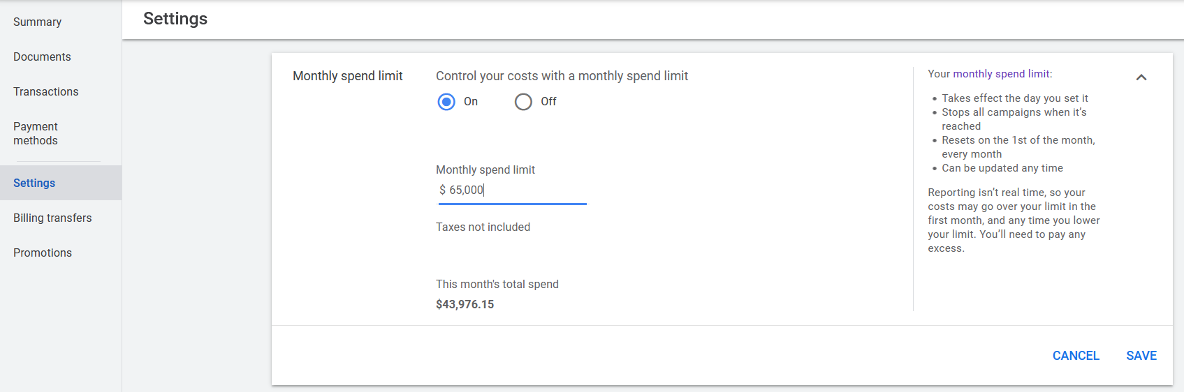Click the Taxes not included note
1184x392 pixels.
tap(483, 227)
